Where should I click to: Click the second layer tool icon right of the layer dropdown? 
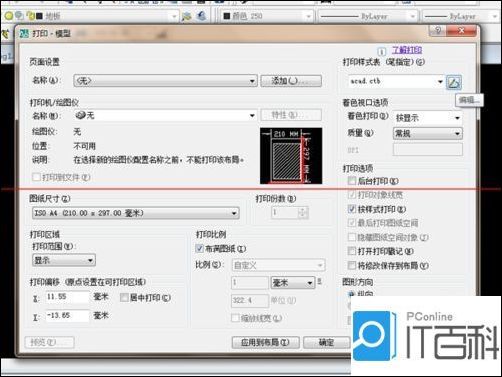pos(201,16)
